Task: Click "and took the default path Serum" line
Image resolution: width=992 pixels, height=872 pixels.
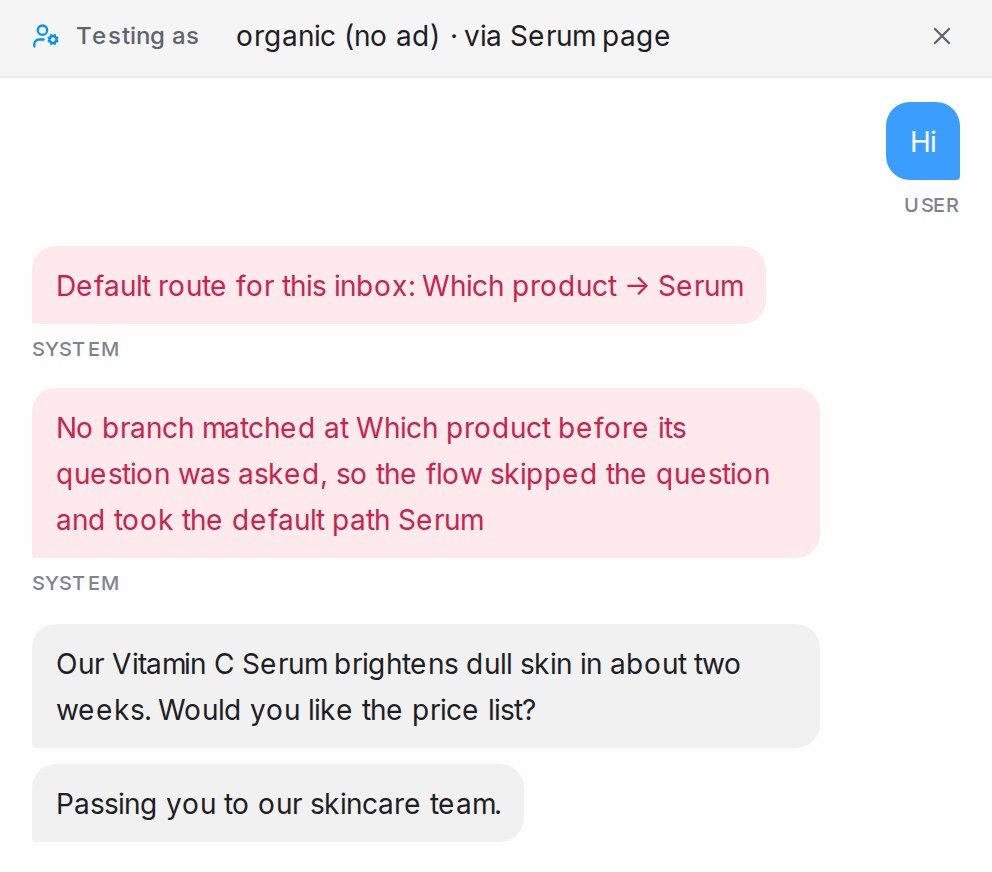Action: [270, 520]
